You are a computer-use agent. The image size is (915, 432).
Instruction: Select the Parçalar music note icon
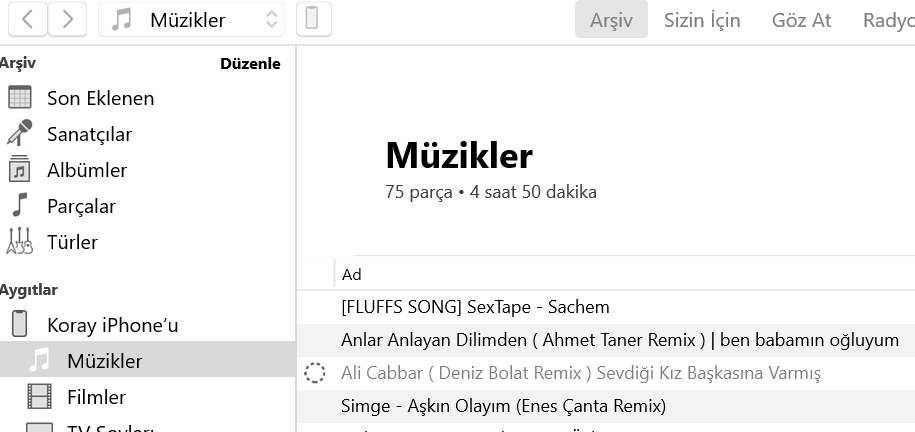click(20, 206)
